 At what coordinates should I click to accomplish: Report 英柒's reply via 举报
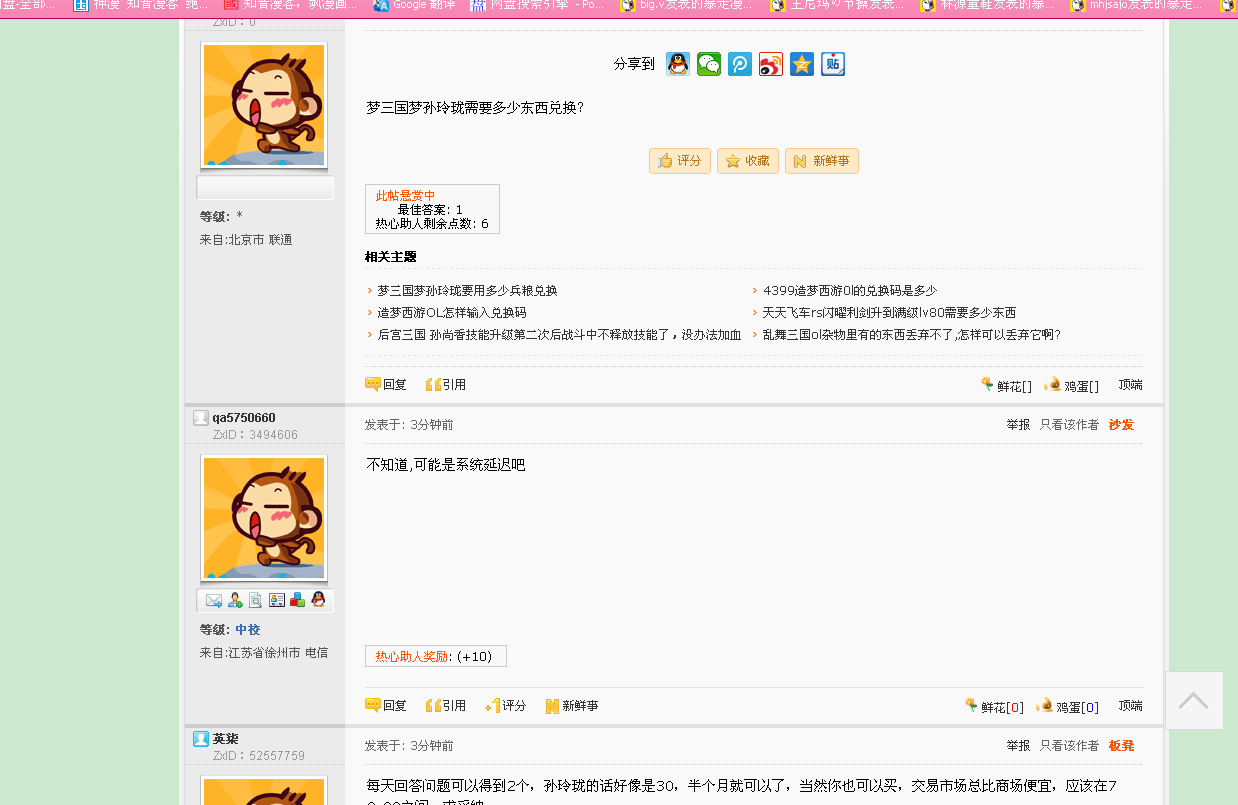(1018, 746)
